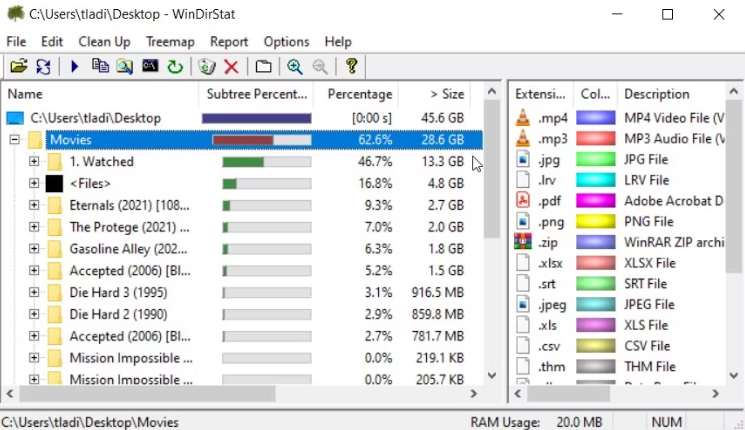Click the Open folder toolbar icon

click(x=19, y=66)
